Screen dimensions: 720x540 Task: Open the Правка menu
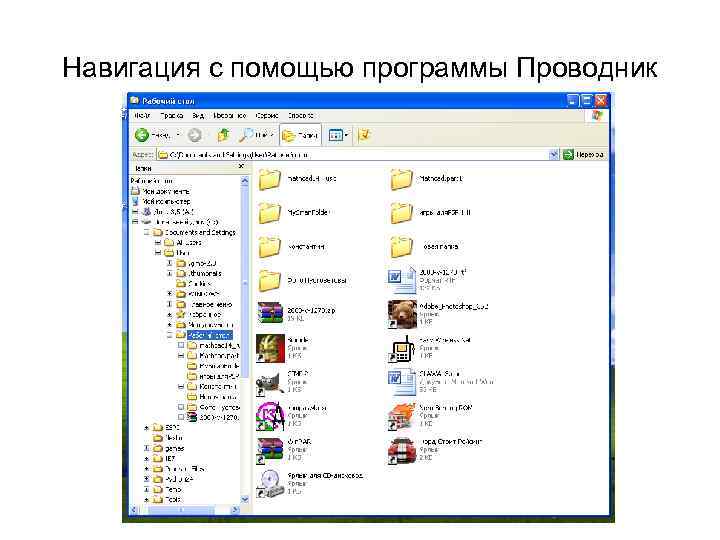(x=172, y=115)
